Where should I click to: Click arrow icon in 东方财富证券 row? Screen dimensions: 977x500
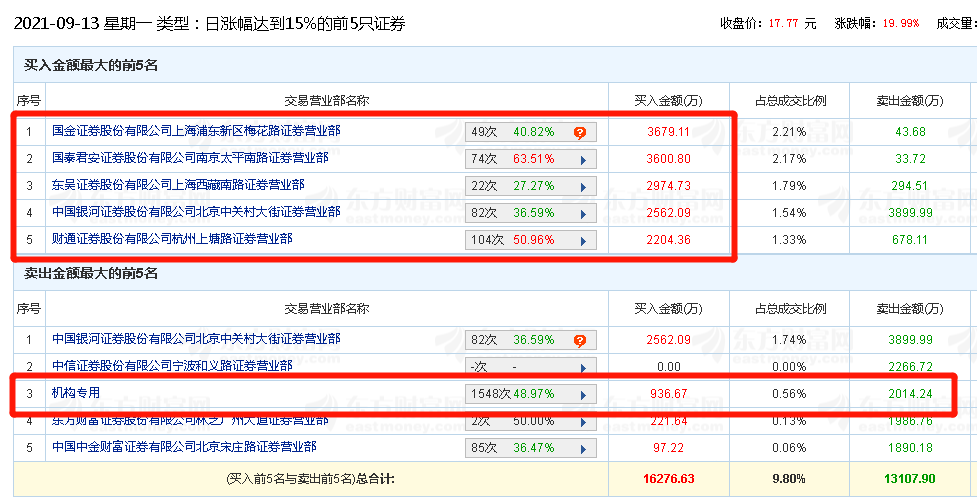[x=583, y=422]
